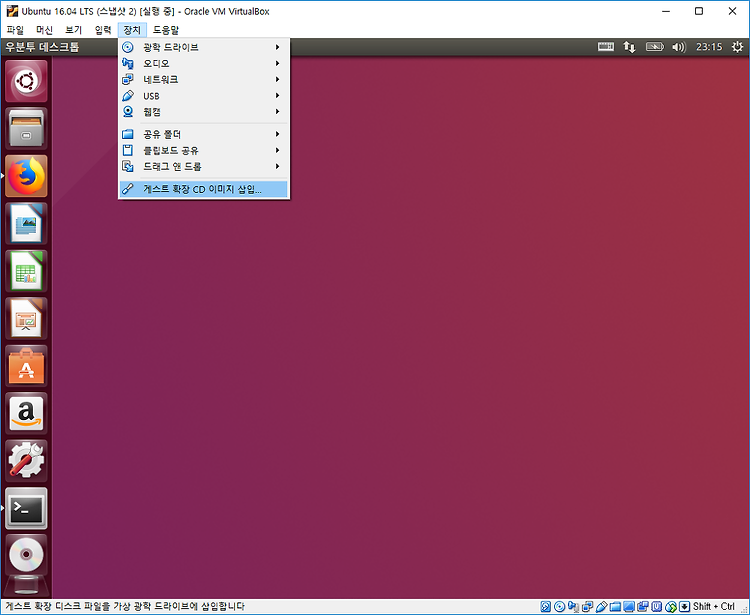Select 게스트 확장 CD 이미지 삽입 menu item
Image resolution: width=750 pixels, height=615 pixels.
point(204,189)
